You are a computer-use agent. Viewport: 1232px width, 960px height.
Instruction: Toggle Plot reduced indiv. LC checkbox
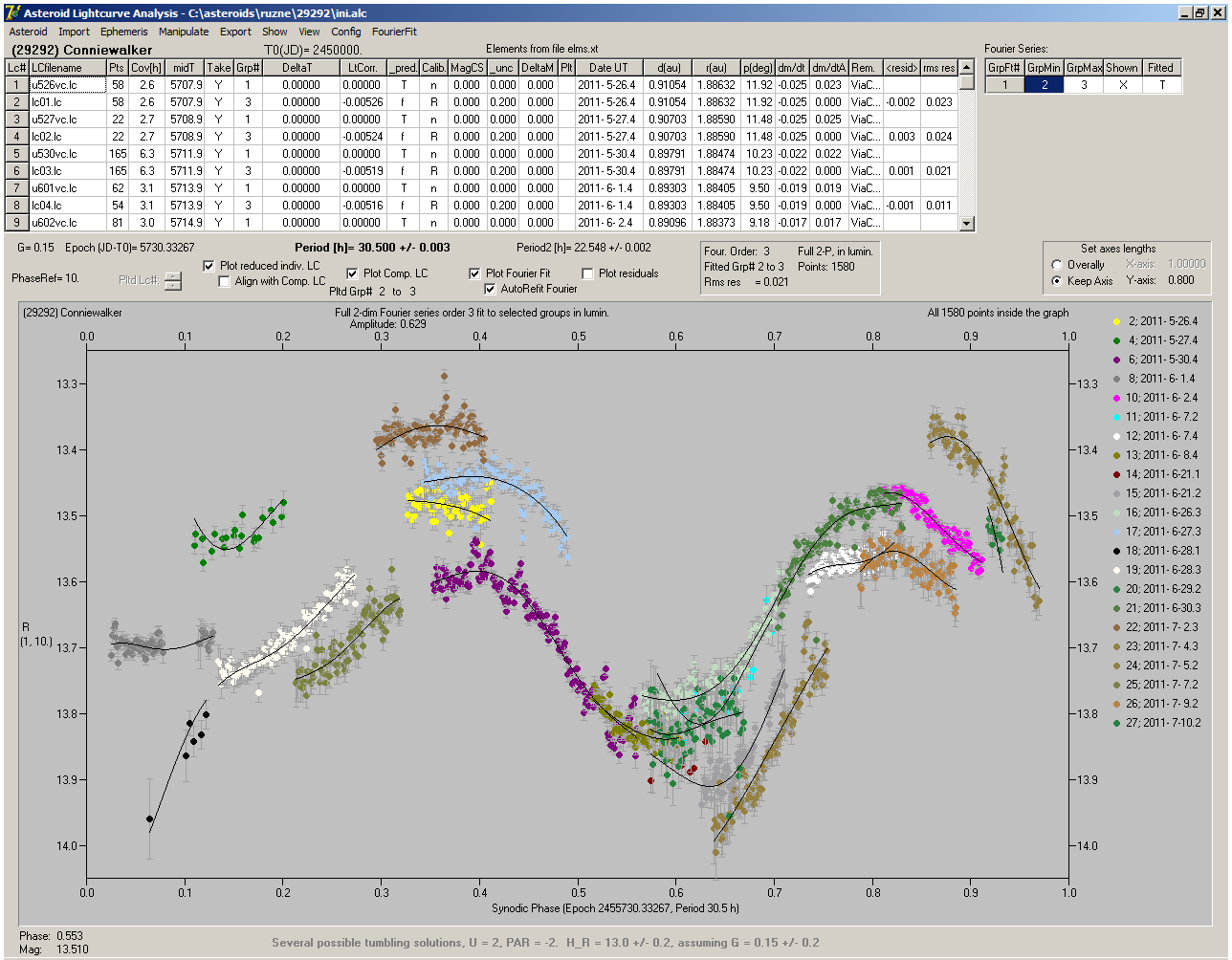(x=209, y=266)
